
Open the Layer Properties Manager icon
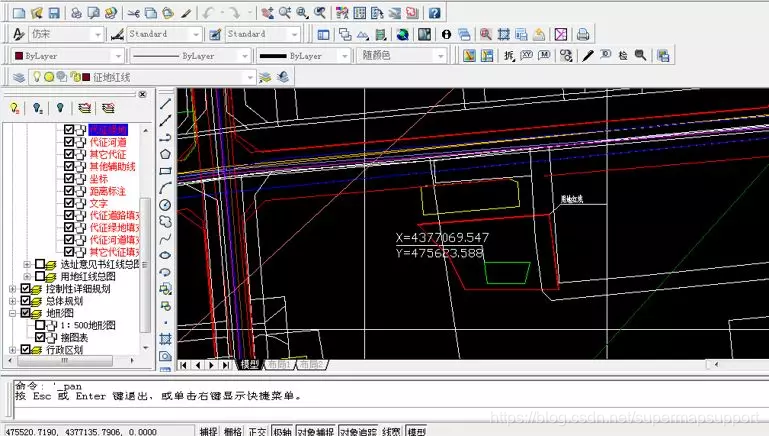19,77
